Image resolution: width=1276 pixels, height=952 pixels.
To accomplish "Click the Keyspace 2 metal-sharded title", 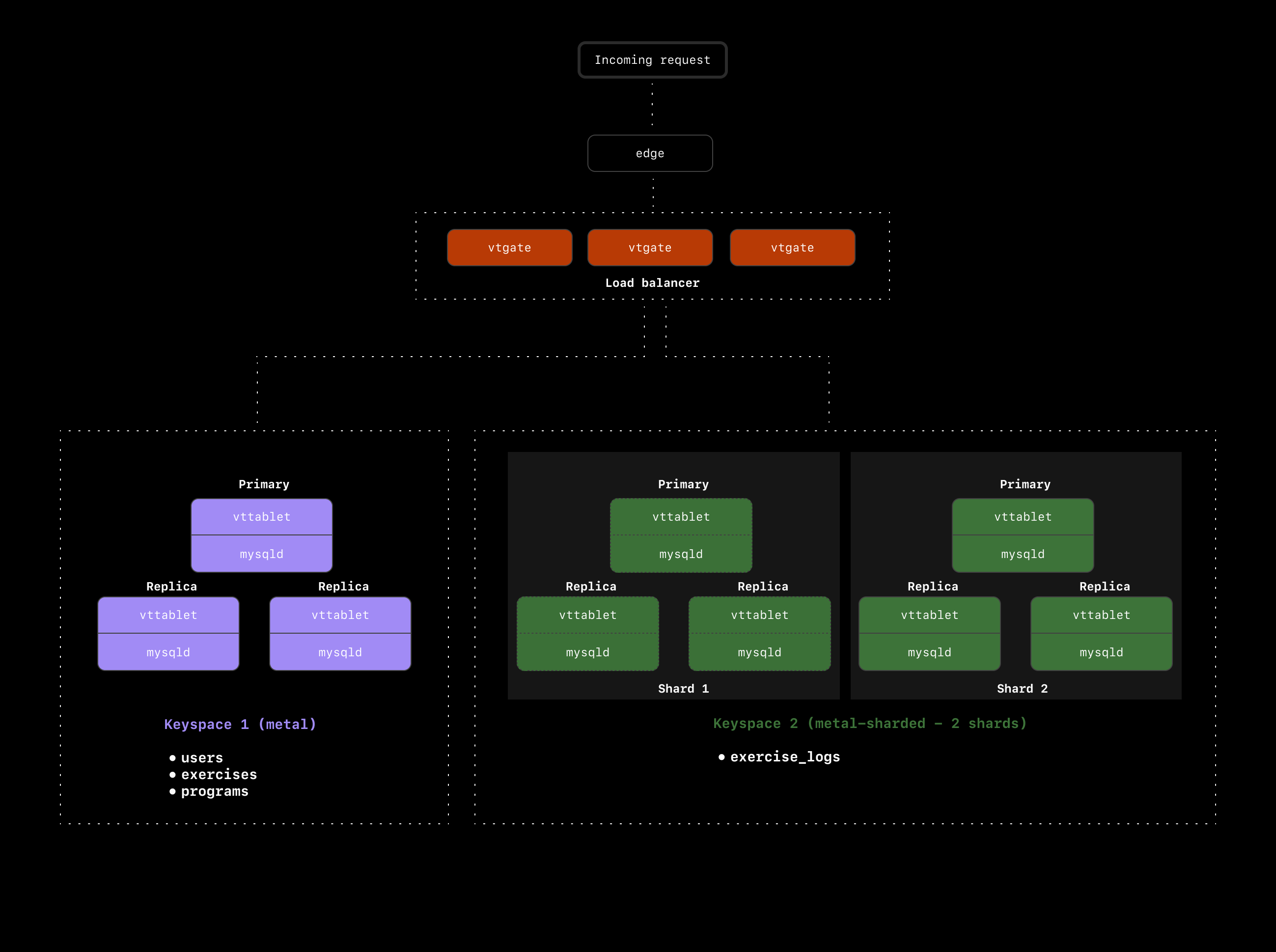I will 870,723.
